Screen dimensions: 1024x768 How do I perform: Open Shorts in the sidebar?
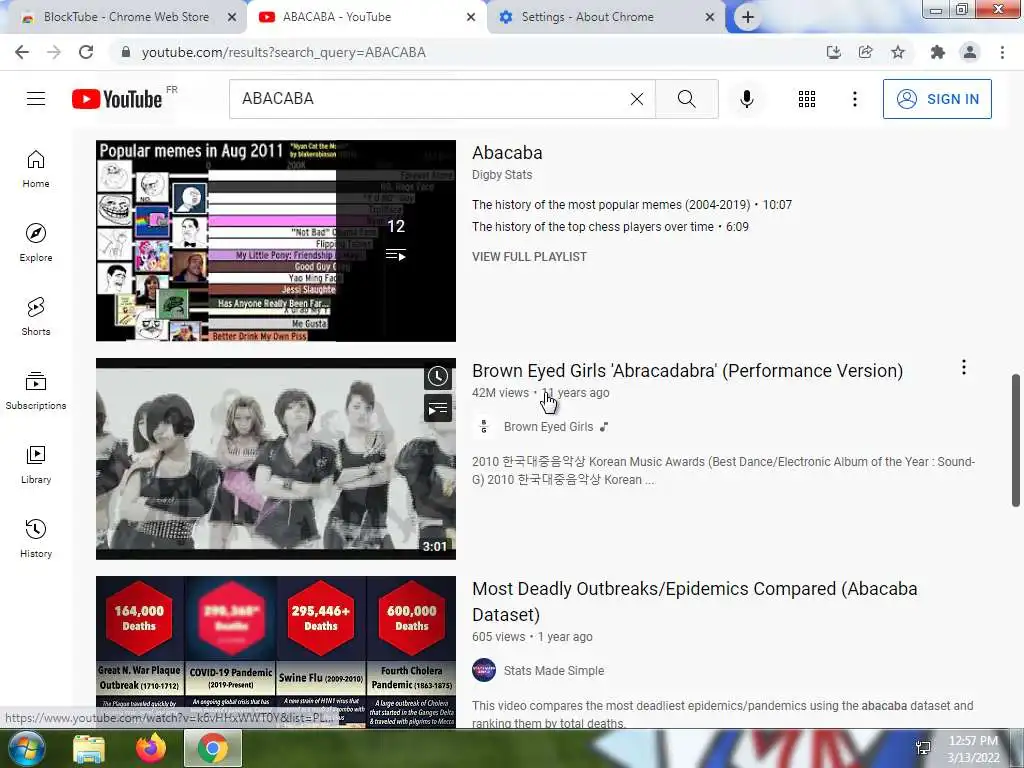(36, 317)
